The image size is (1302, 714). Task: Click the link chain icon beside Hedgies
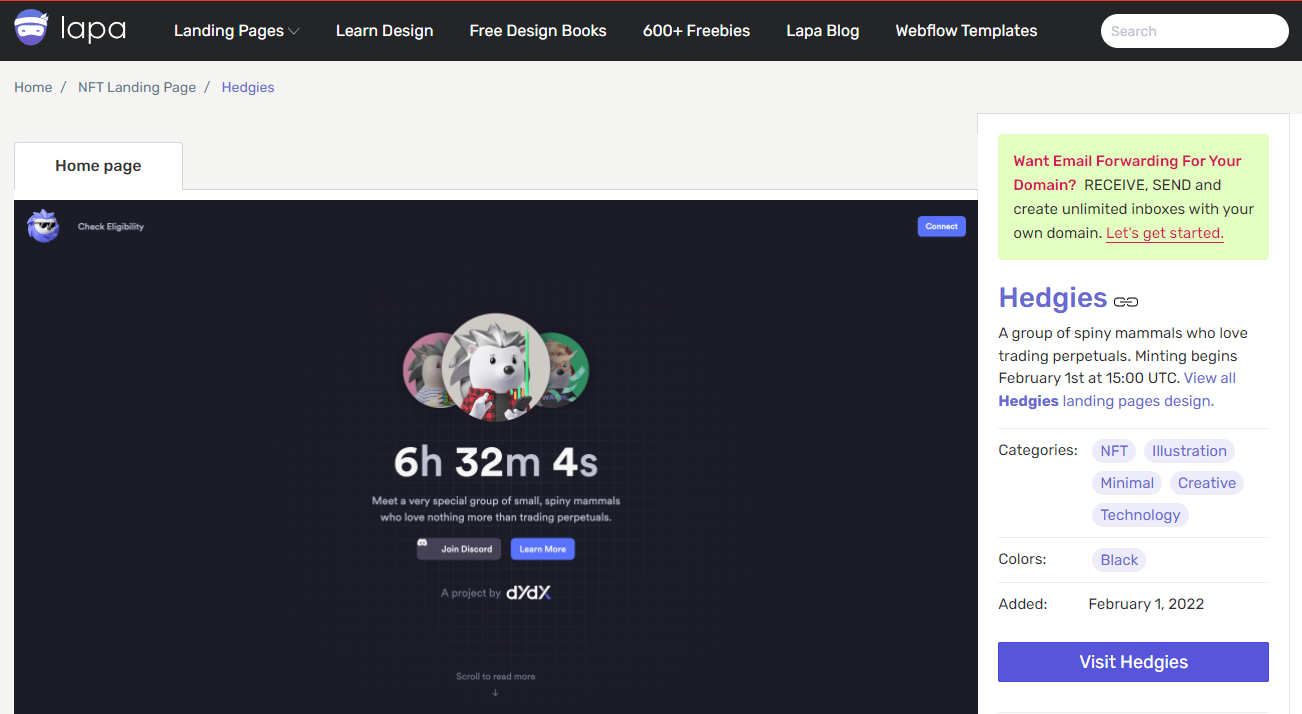[x=1126, y=301]
